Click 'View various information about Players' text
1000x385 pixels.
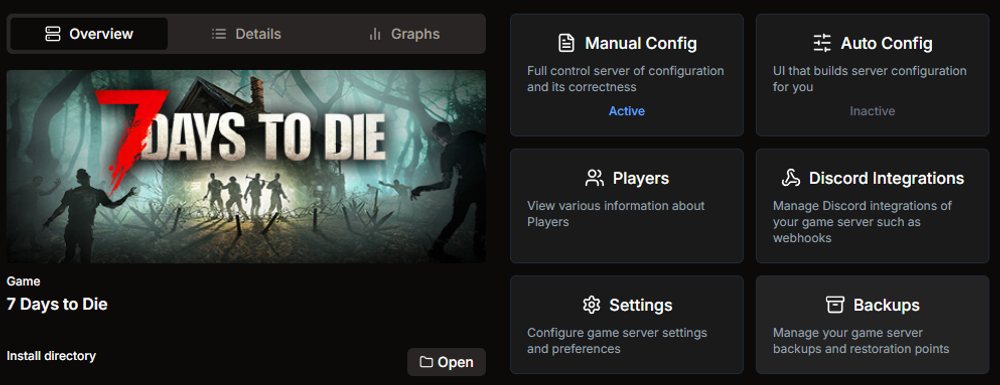(x=615, y=214)
